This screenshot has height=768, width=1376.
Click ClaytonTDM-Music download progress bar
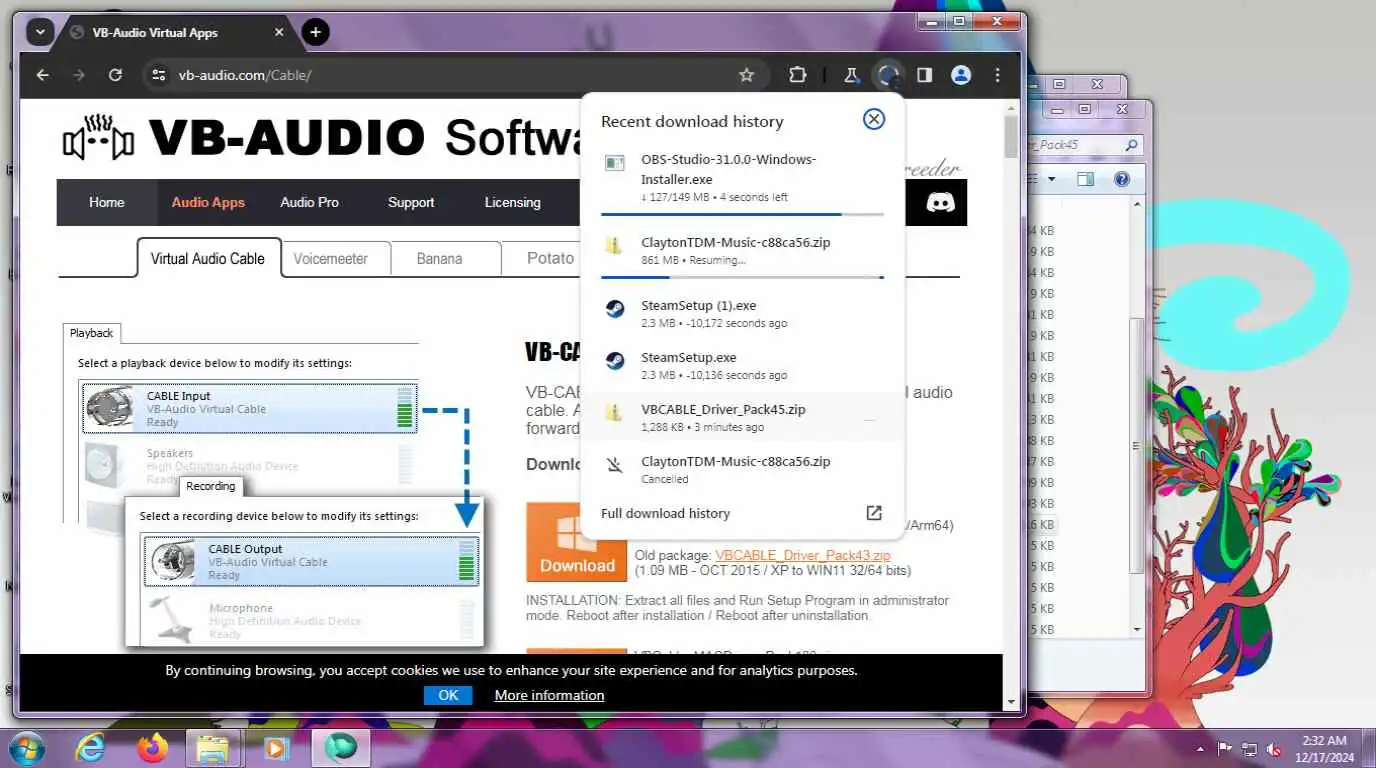[742, 277]
